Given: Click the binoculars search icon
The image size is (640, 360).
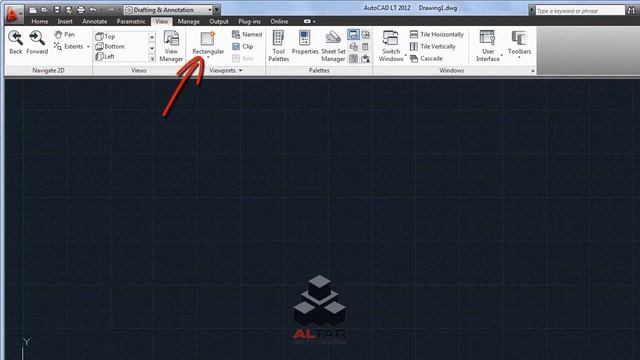Looking at the screenshot, I should (x=631, y=11).
